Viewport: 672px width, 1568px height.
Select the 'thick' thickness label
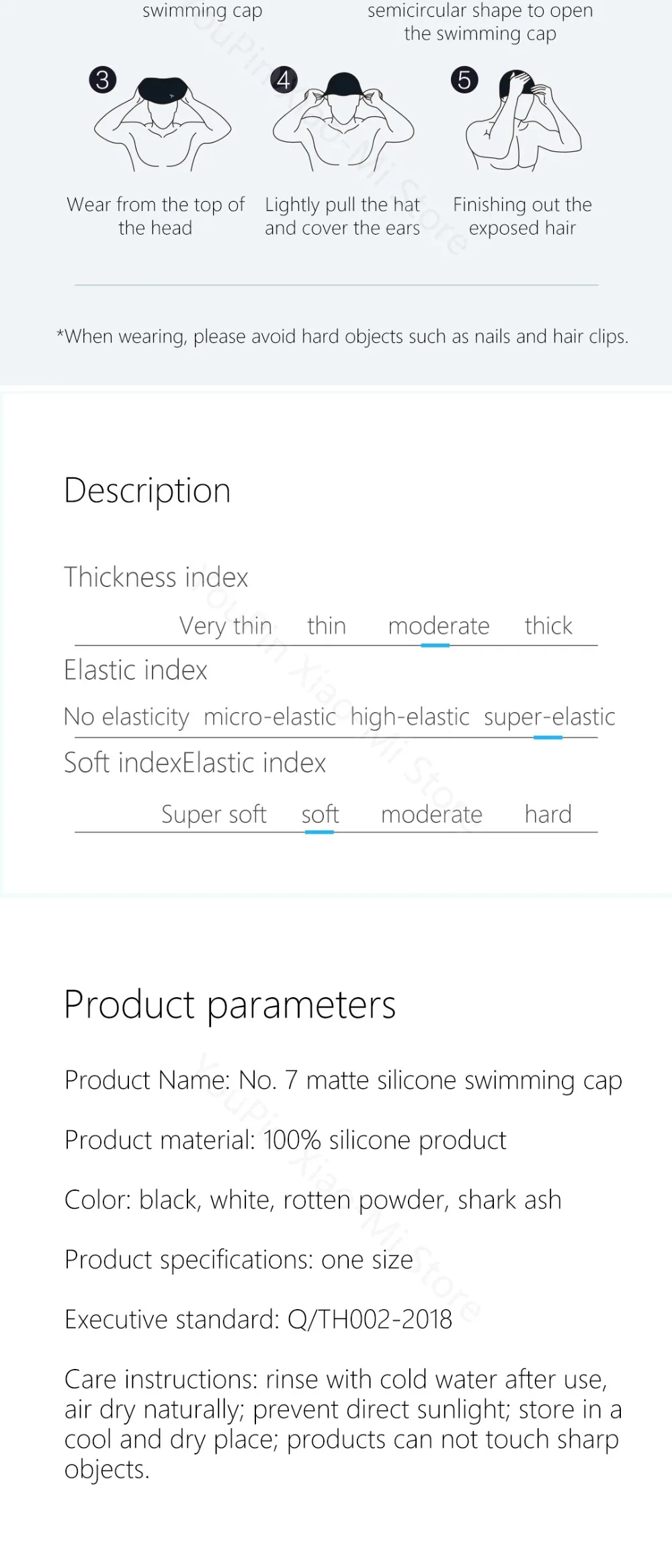click(548, 625)
